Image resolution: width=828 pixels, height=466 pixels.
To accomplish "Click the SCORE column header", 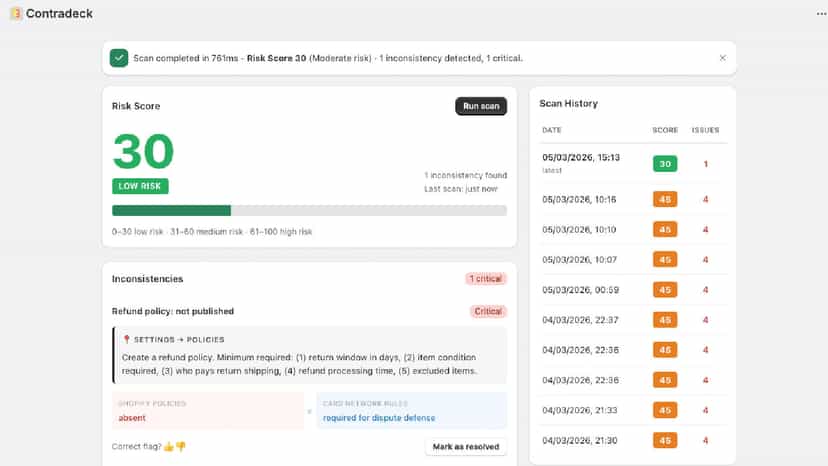I will (665, 130).
